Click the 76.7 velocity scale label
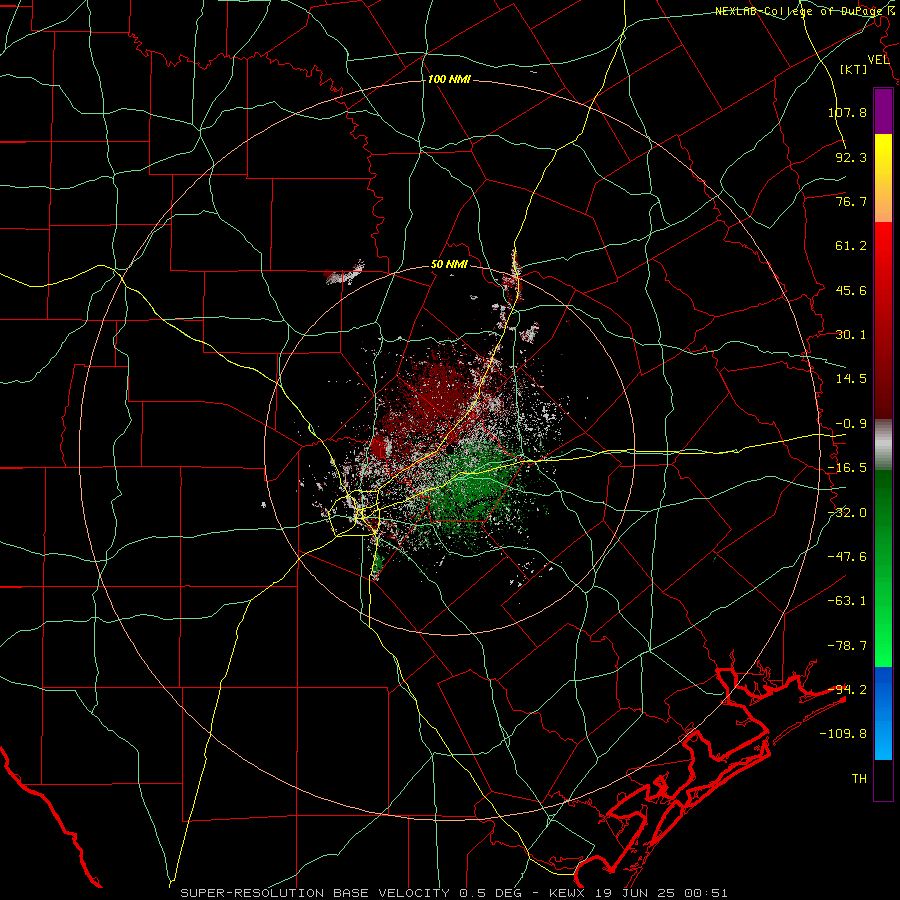900x900 pixels. coord(851,201)
